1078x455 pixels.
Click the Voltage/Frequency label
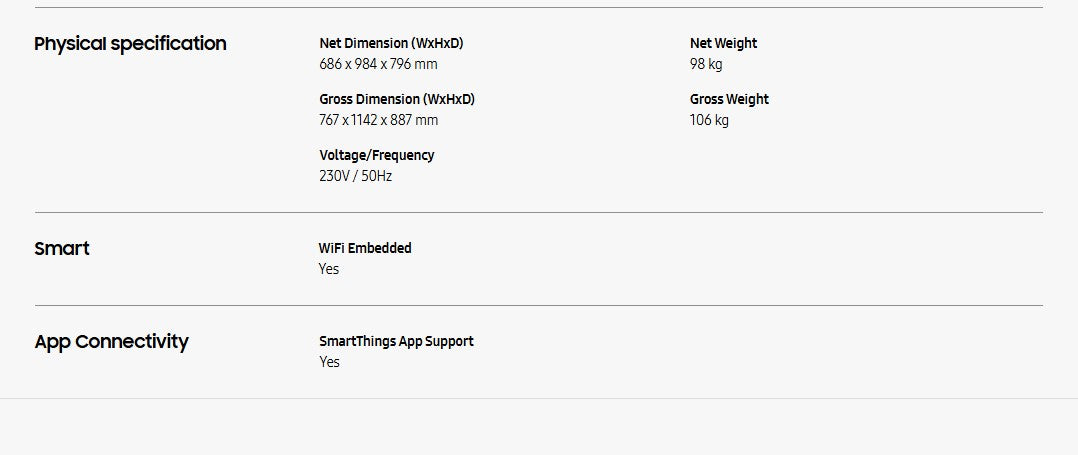(376, 156)
